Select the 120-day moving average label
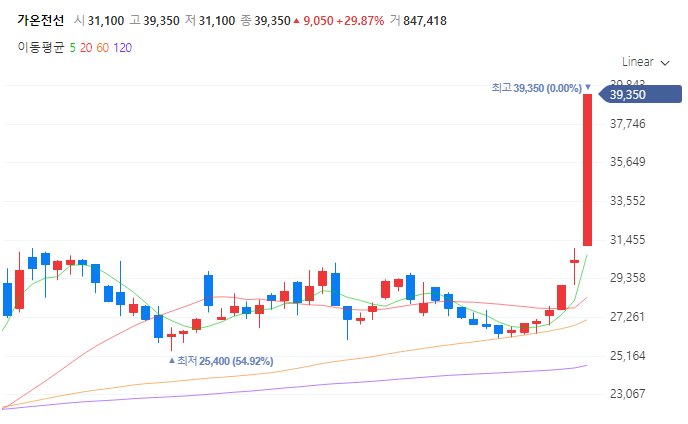 click(122, 48)
